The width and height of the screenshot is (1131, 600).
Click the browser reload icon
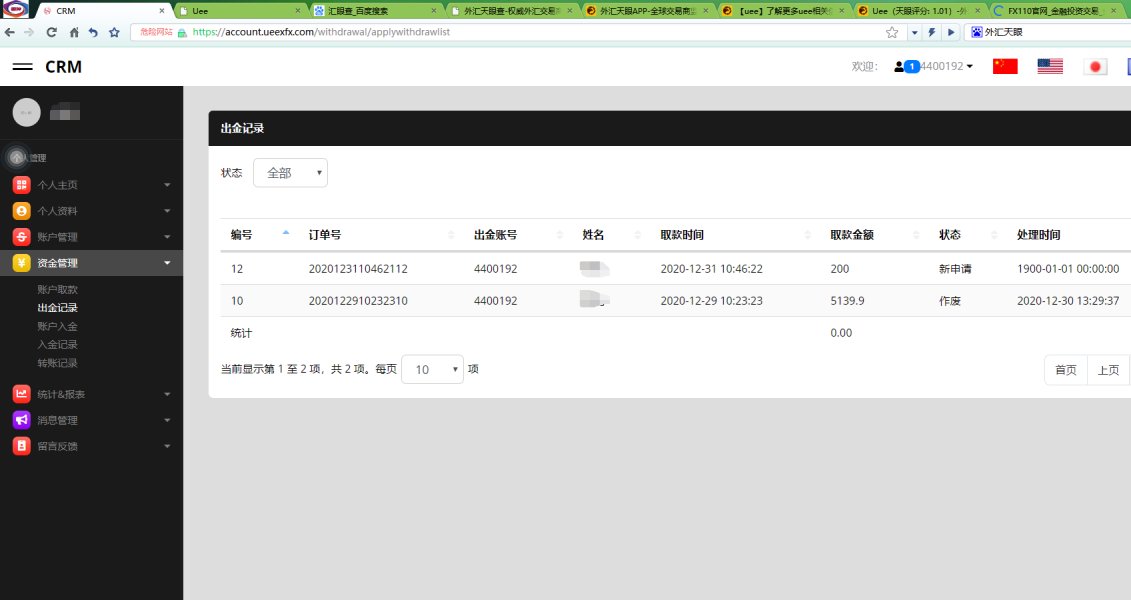point(51,32)
